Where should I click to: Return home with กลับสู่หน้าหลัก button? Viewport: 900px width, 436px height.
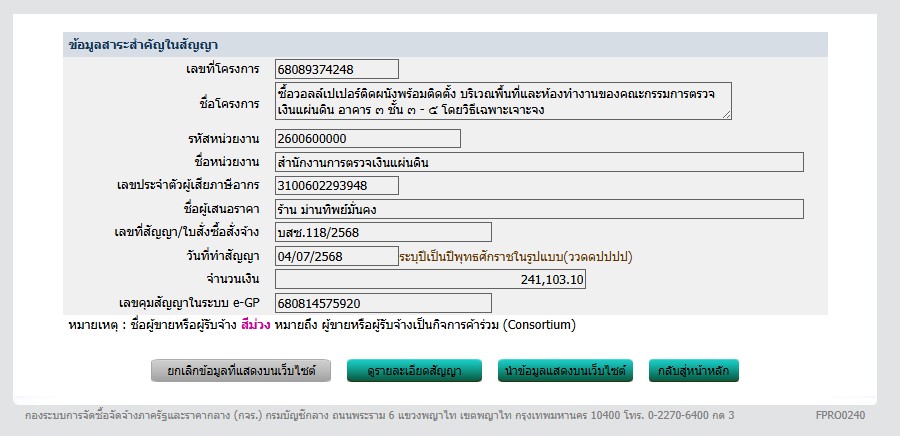[x=693, y=371]
